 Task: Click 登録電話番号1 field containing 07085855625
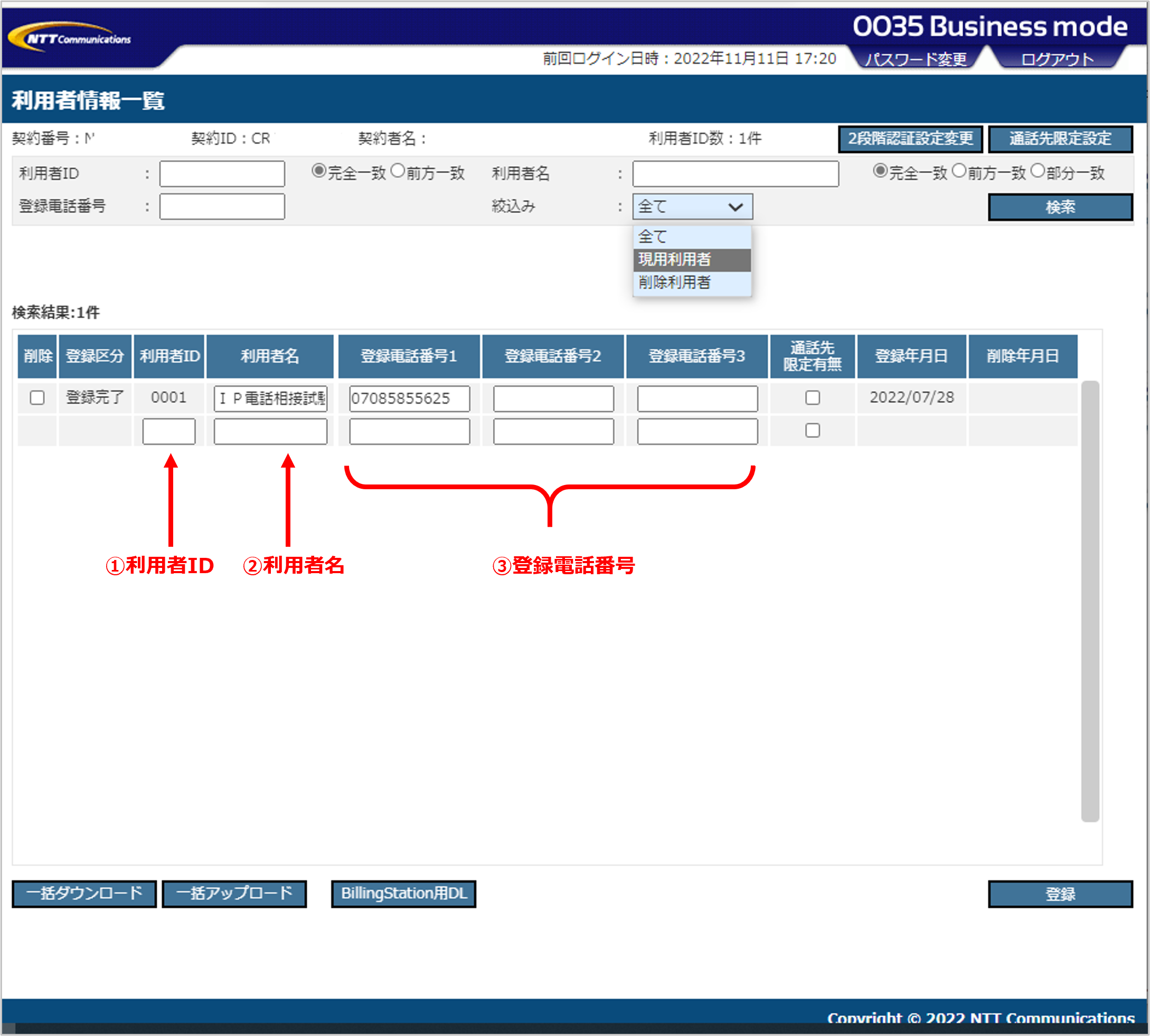(x=409, y=398)
